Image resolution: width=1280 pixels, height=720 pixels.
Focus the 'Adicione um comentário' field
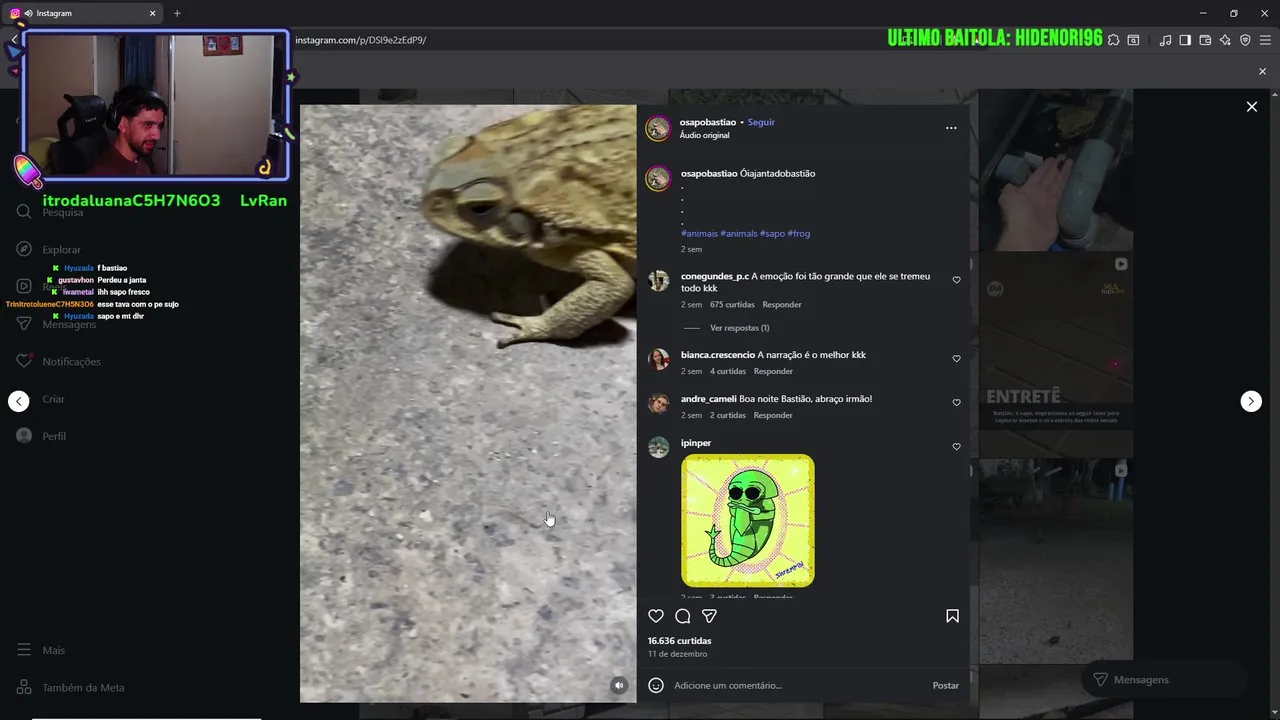click(x=797, y=685)
